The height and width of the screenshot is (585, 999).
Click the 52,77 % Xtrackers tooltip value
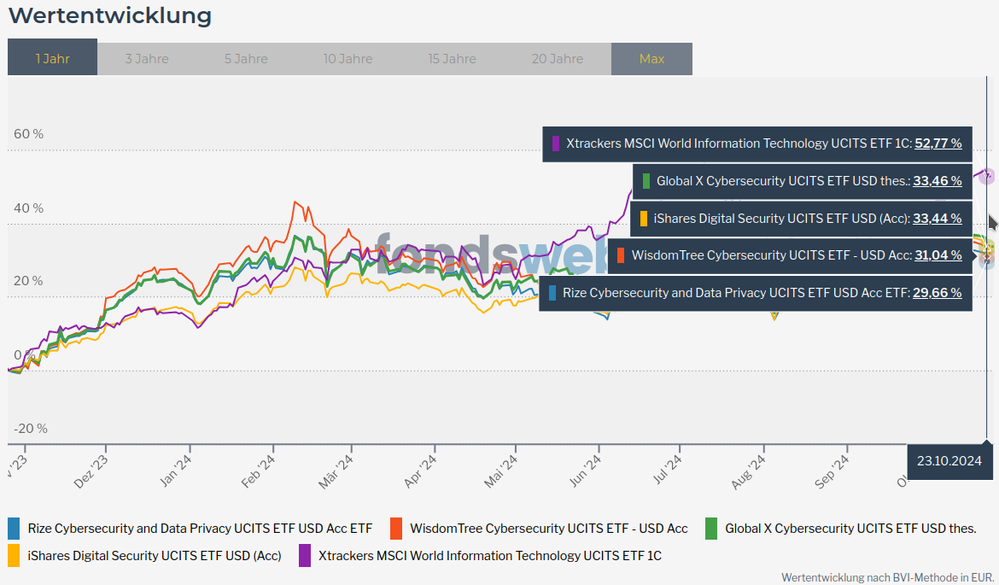[x=937, y=143]
